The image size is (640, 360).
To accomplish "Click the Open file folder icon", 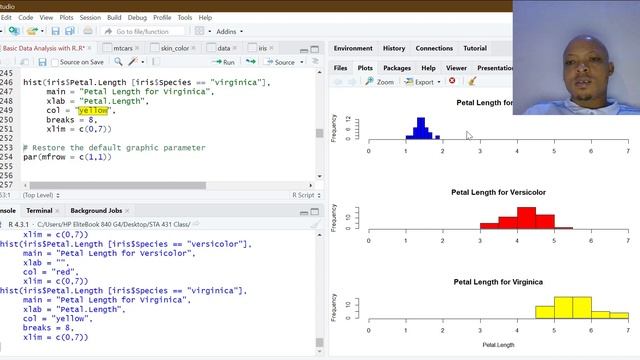I will point(32,31).
